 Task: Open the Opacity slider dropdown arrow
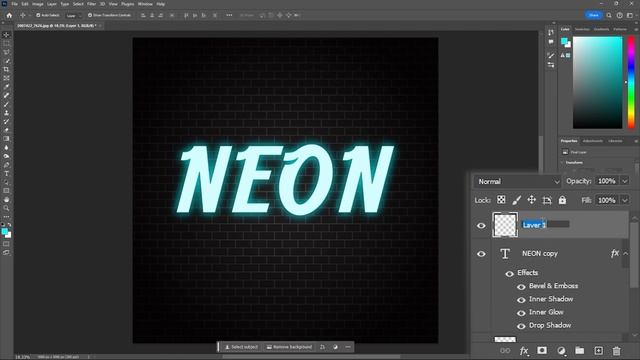pos(624,181)
